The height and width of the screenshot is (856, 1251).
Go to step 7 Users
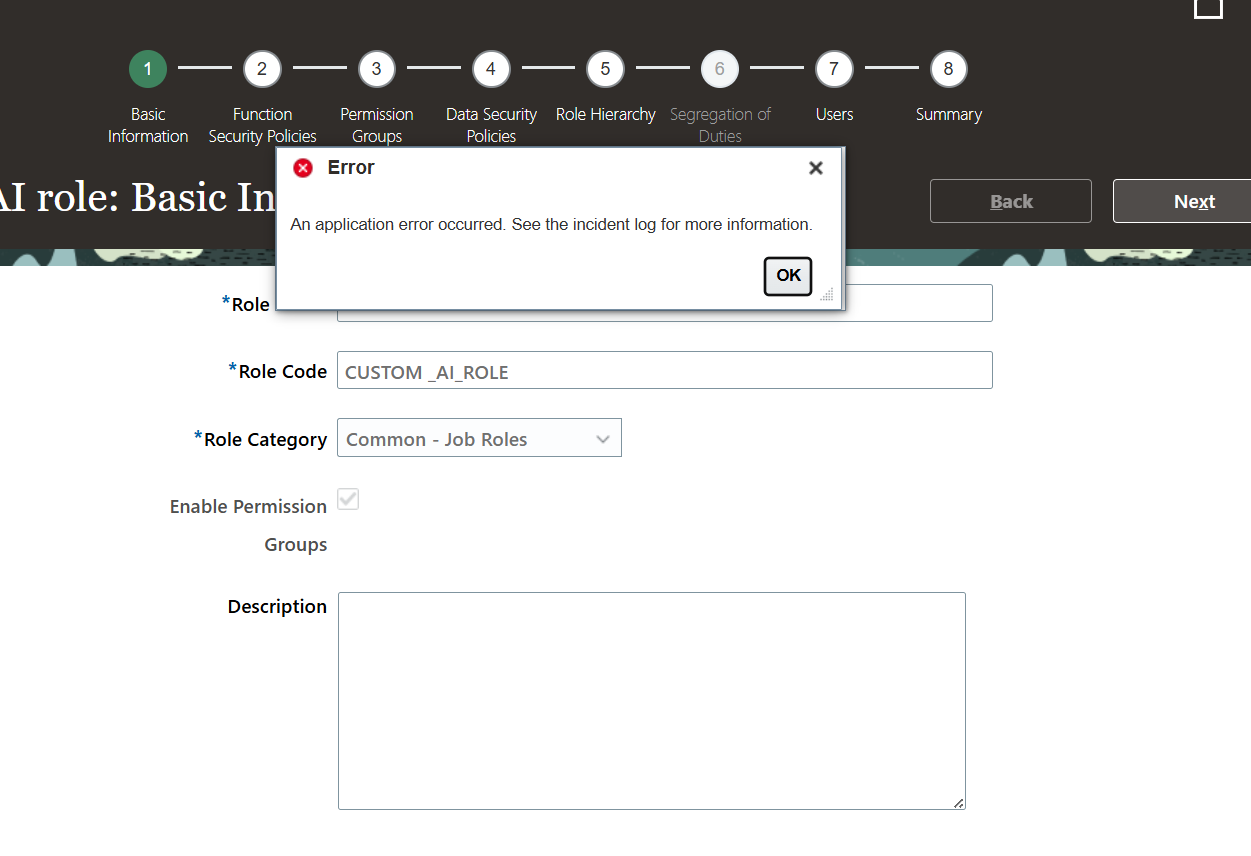coord(833,69)
